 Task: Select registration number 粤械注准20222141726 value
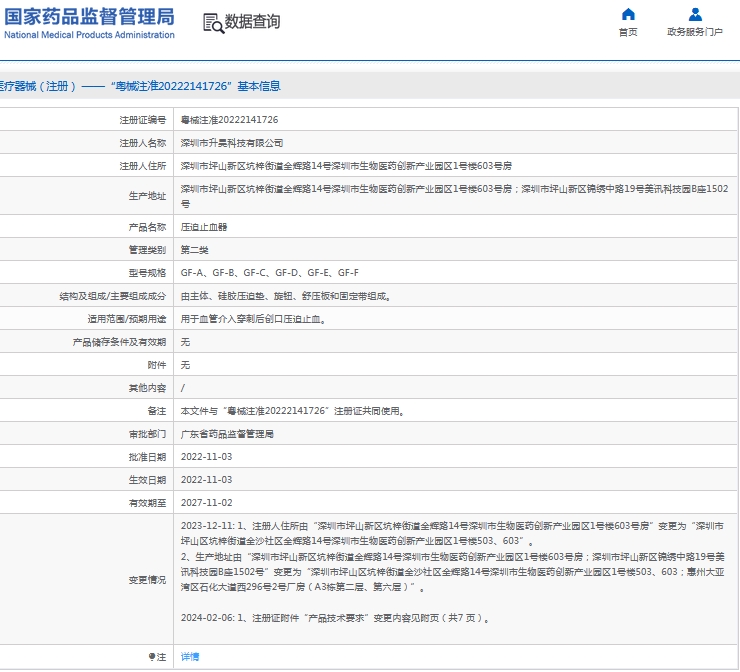point(229,120)
